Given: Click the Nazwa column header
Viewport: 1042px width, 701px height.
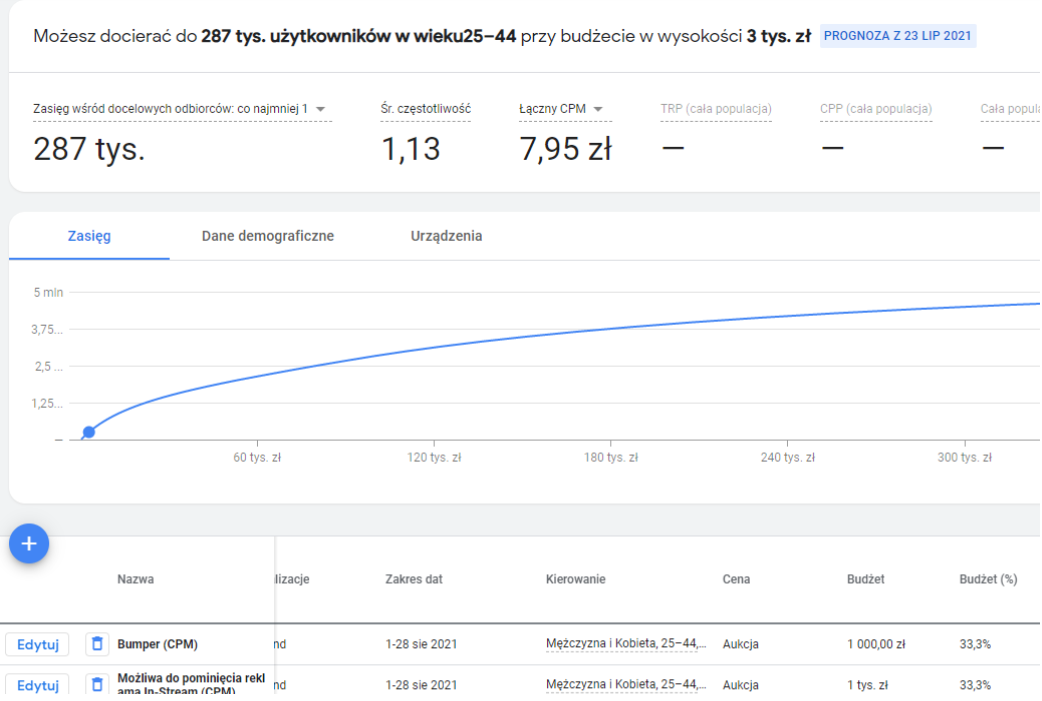Looking at the screenshot, I should (x=135, y=579).
